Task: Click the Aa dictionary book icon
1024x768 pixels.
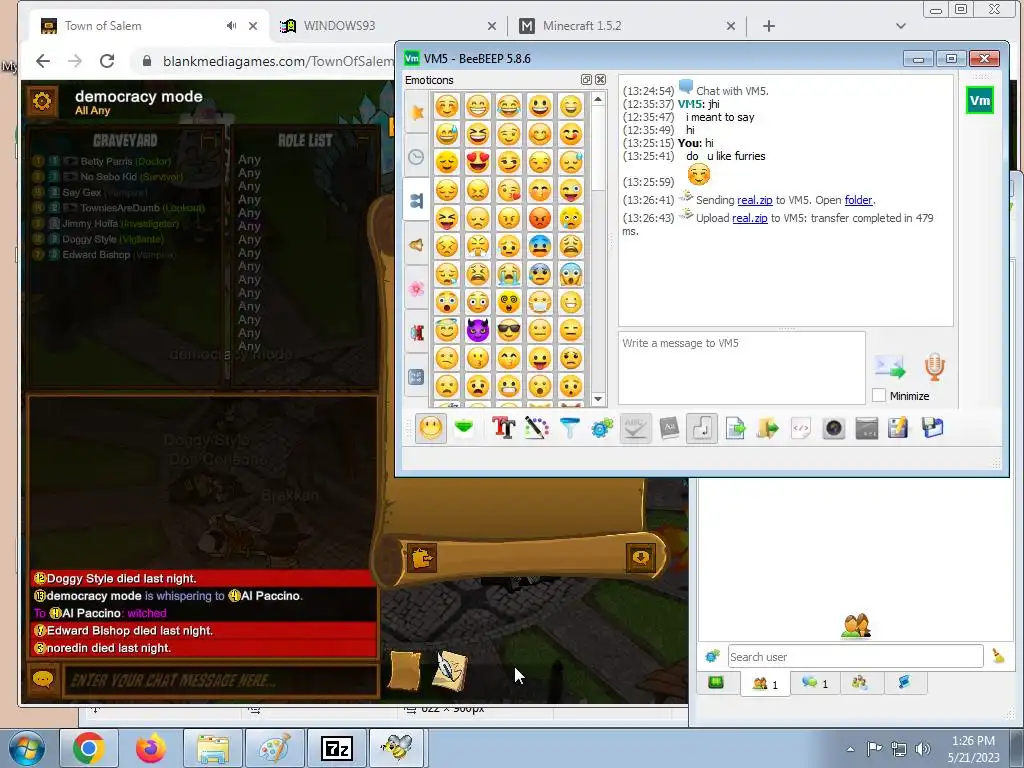Action: [x=669, y=428]
